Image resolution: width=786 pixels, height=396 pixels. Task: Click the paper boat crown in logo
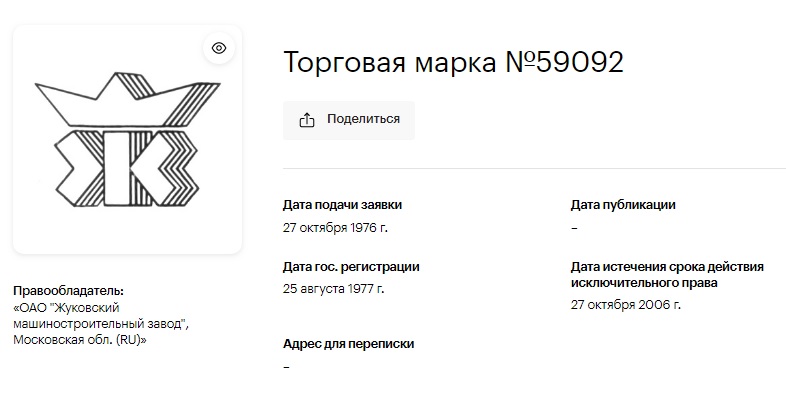[x=127, y=99]
